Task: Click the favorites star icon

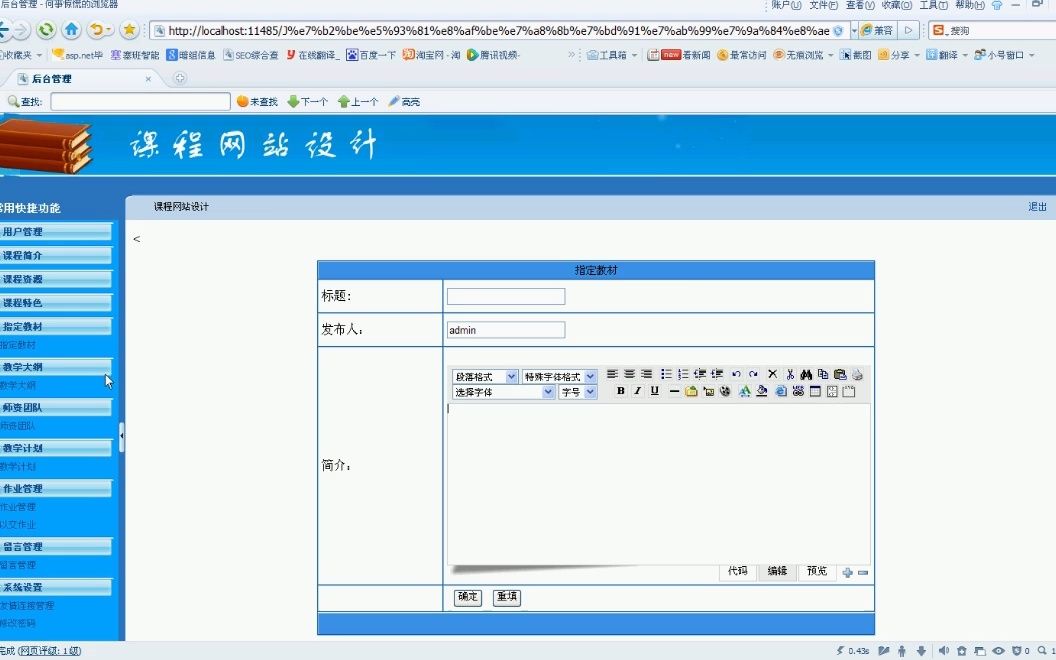Action: click(129, 30)
